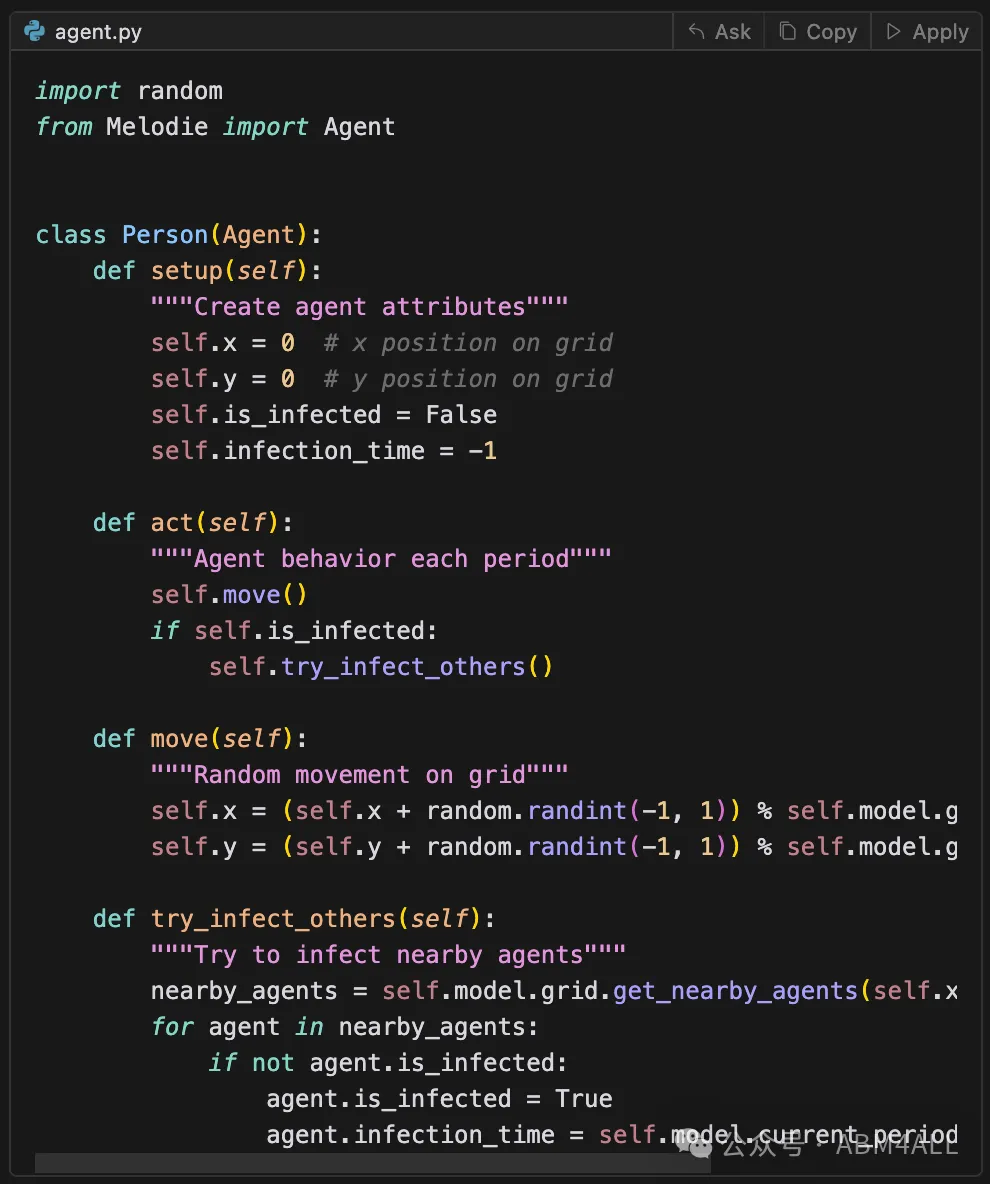The width and height of the screenshot is (990, 1184).
Task: Click the Melodie module name in import line
Action: 156,126
